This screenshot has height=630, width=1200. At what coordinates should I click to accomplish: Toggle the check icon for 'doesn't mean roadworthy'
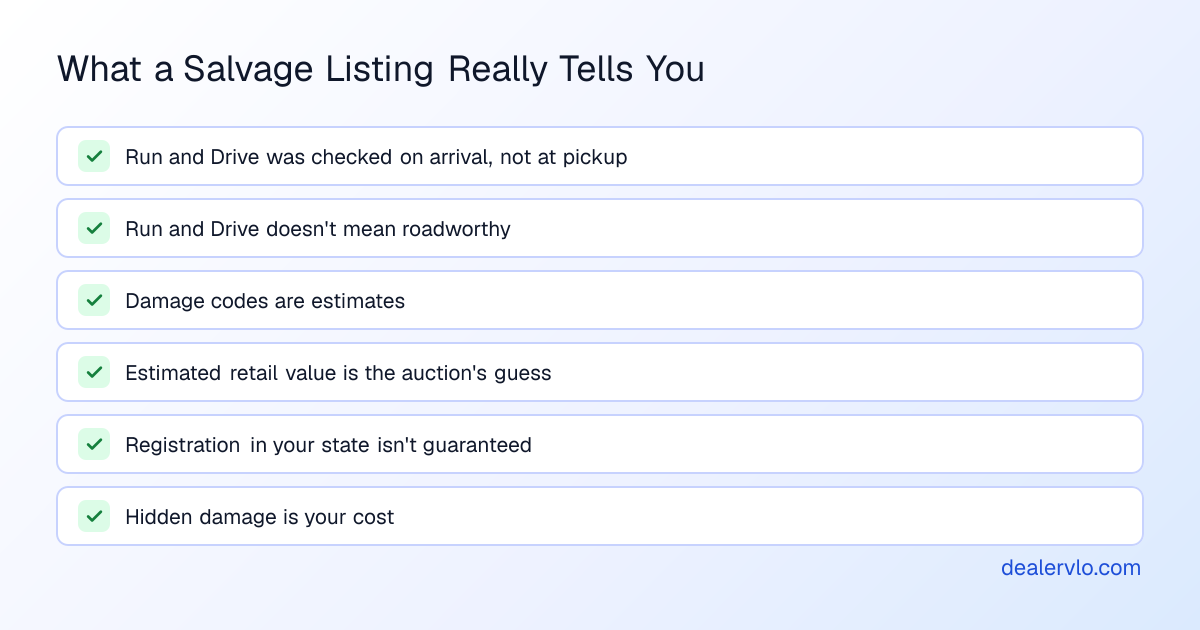pyautogui.click(x=94, y=228)
